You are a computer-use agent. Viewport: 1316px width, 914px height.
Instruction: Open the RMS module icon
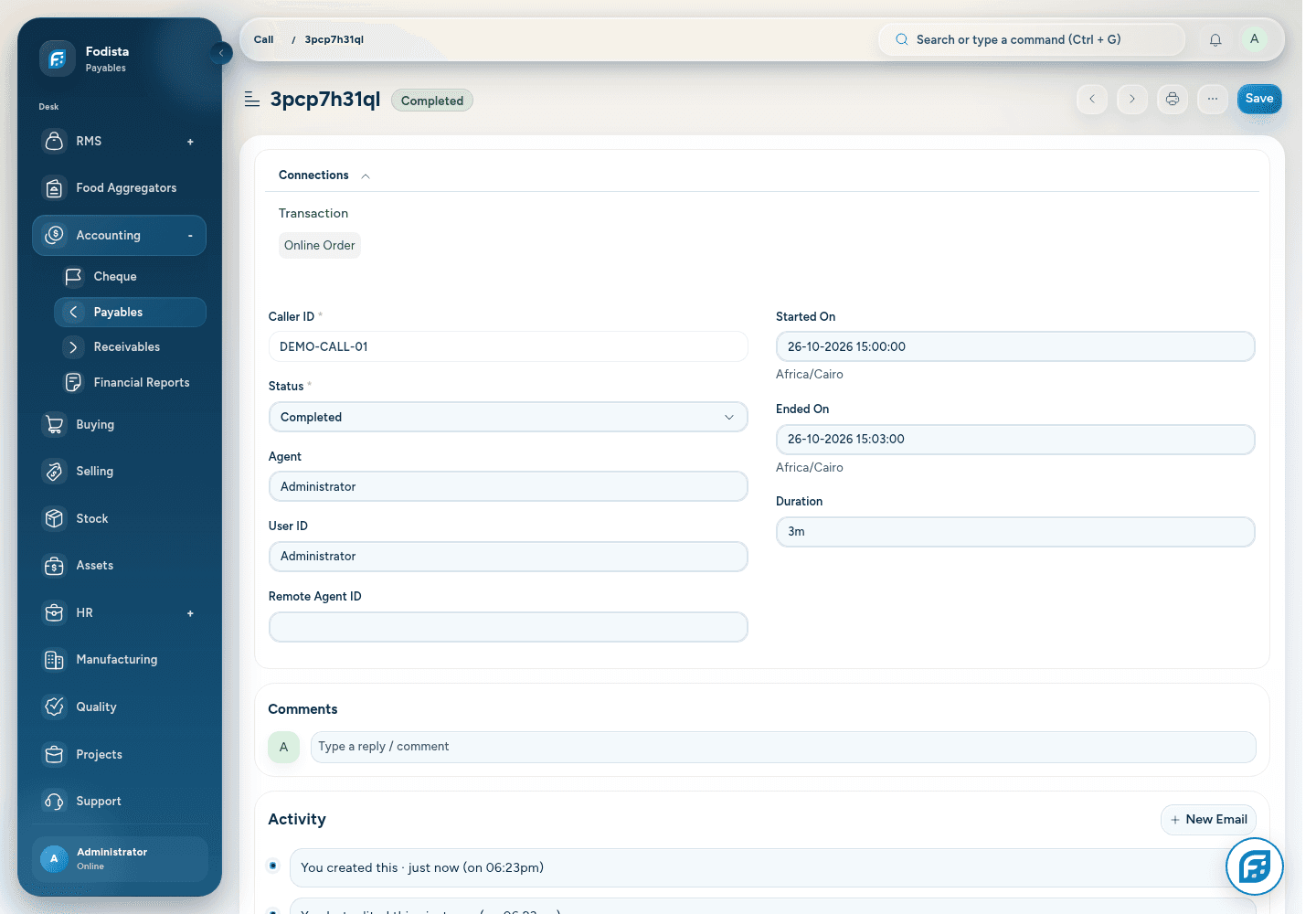[55, 141]
